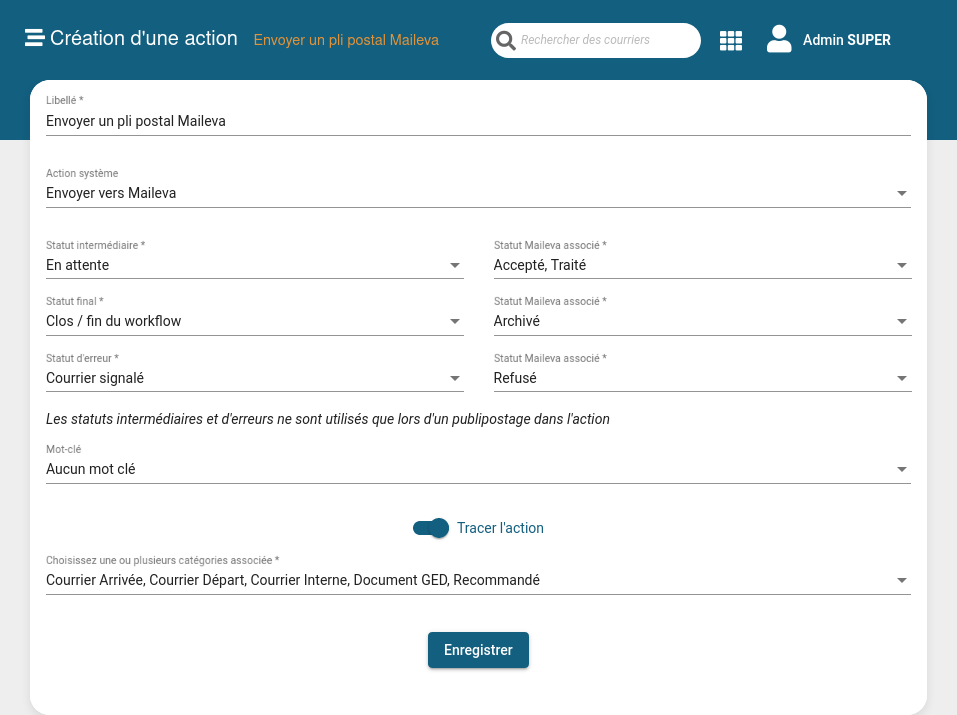Click the Création d'une action page title

[144, 39]
